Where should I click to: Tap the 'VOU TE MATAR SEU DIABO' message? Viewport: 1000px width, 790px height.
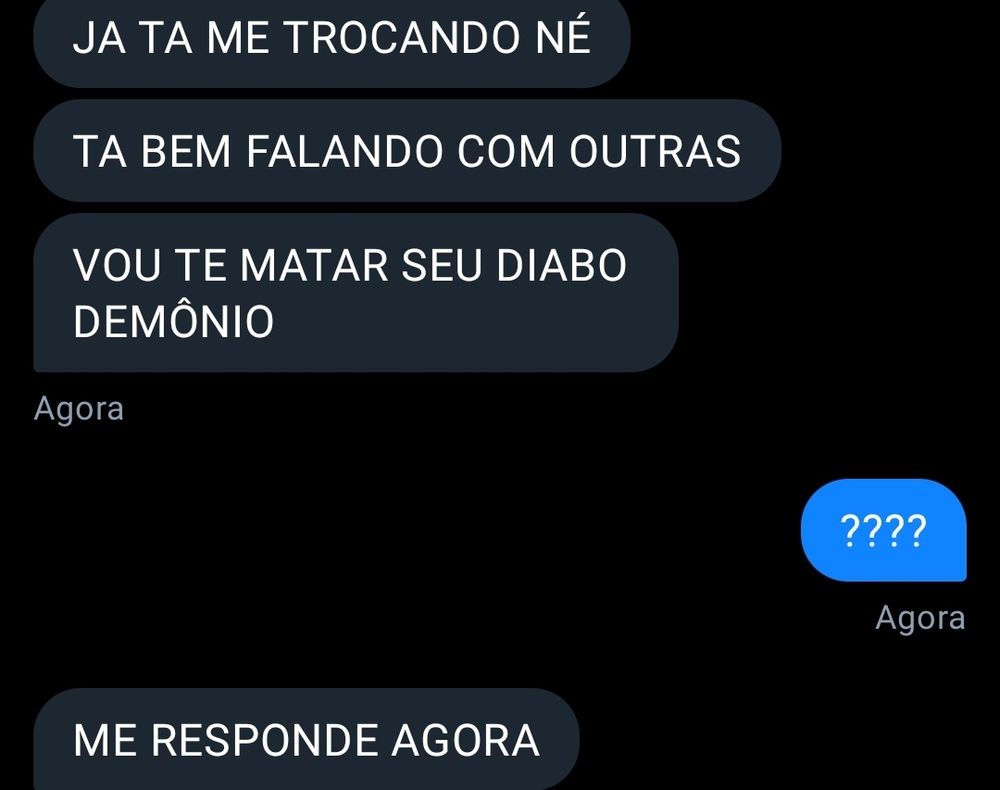coord(356,293)
